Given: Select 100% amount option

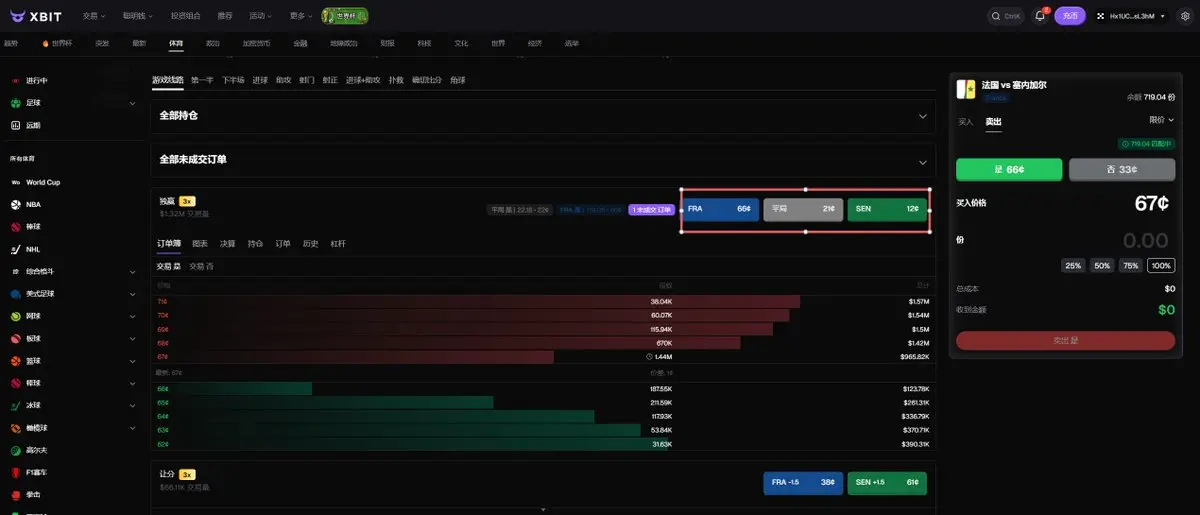Looking at the screenshot, I should 1161,265.
